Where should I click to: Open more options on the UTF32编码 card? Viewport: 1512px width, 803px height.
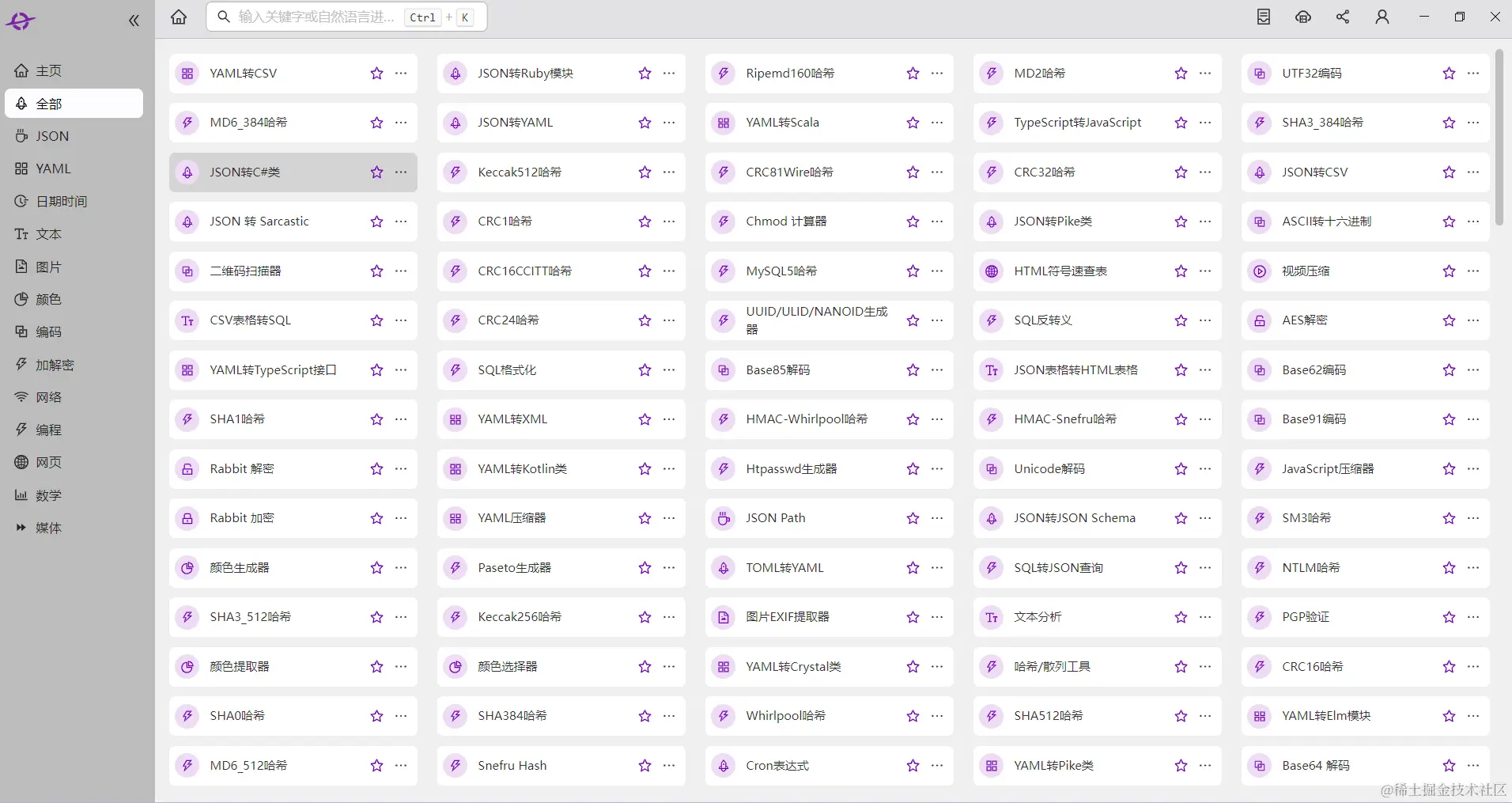[x=1474, y=73]
